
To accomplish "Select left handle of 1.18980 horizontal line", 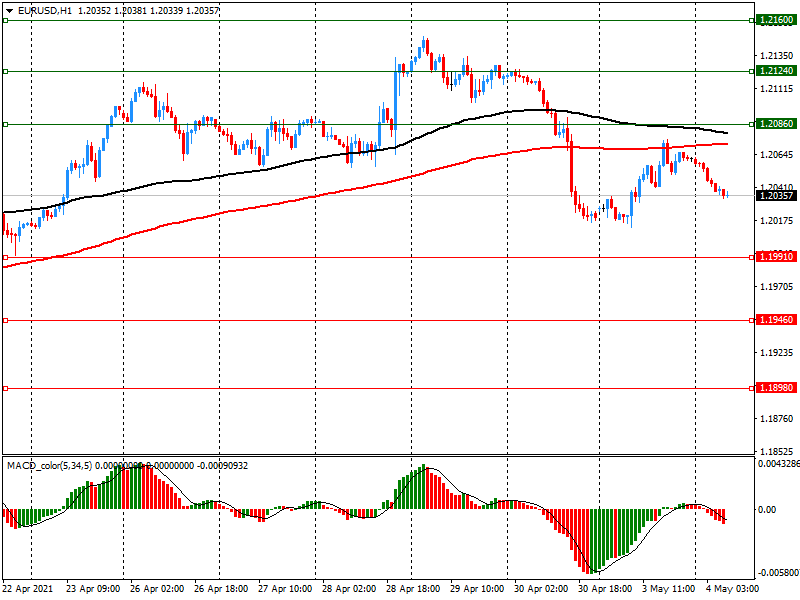I will pos(6,389).
